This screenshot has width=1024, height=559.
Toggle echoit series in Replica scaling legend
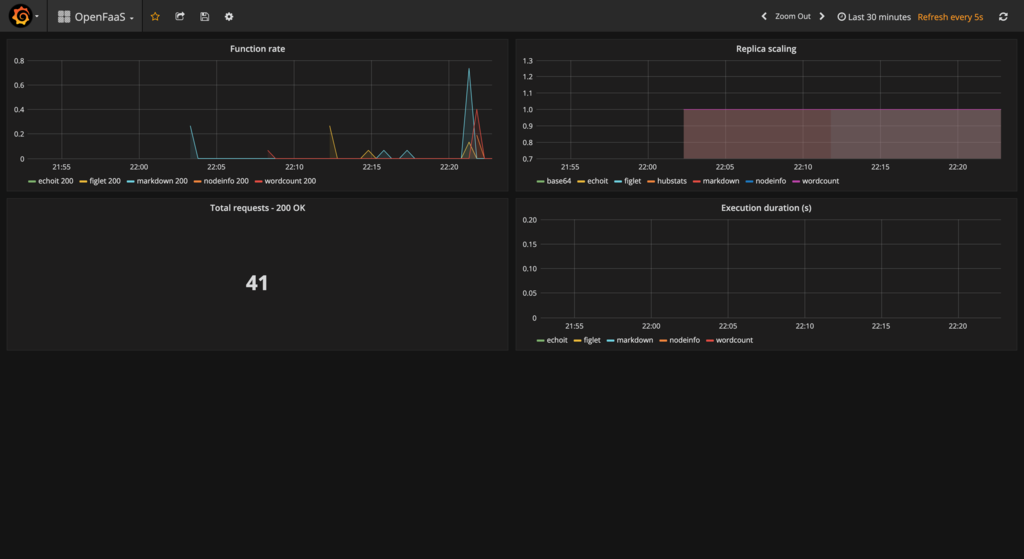(593, 181)
